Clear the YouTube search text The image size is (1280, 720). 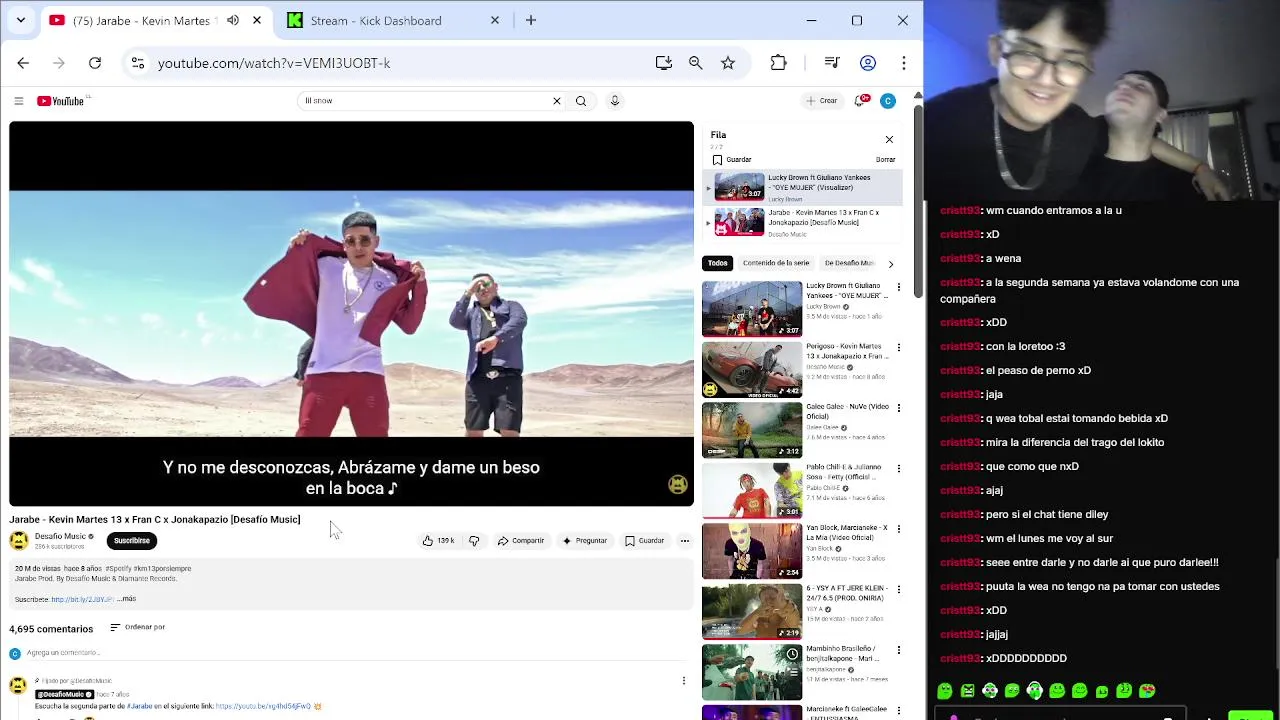(x=557, y=101)
